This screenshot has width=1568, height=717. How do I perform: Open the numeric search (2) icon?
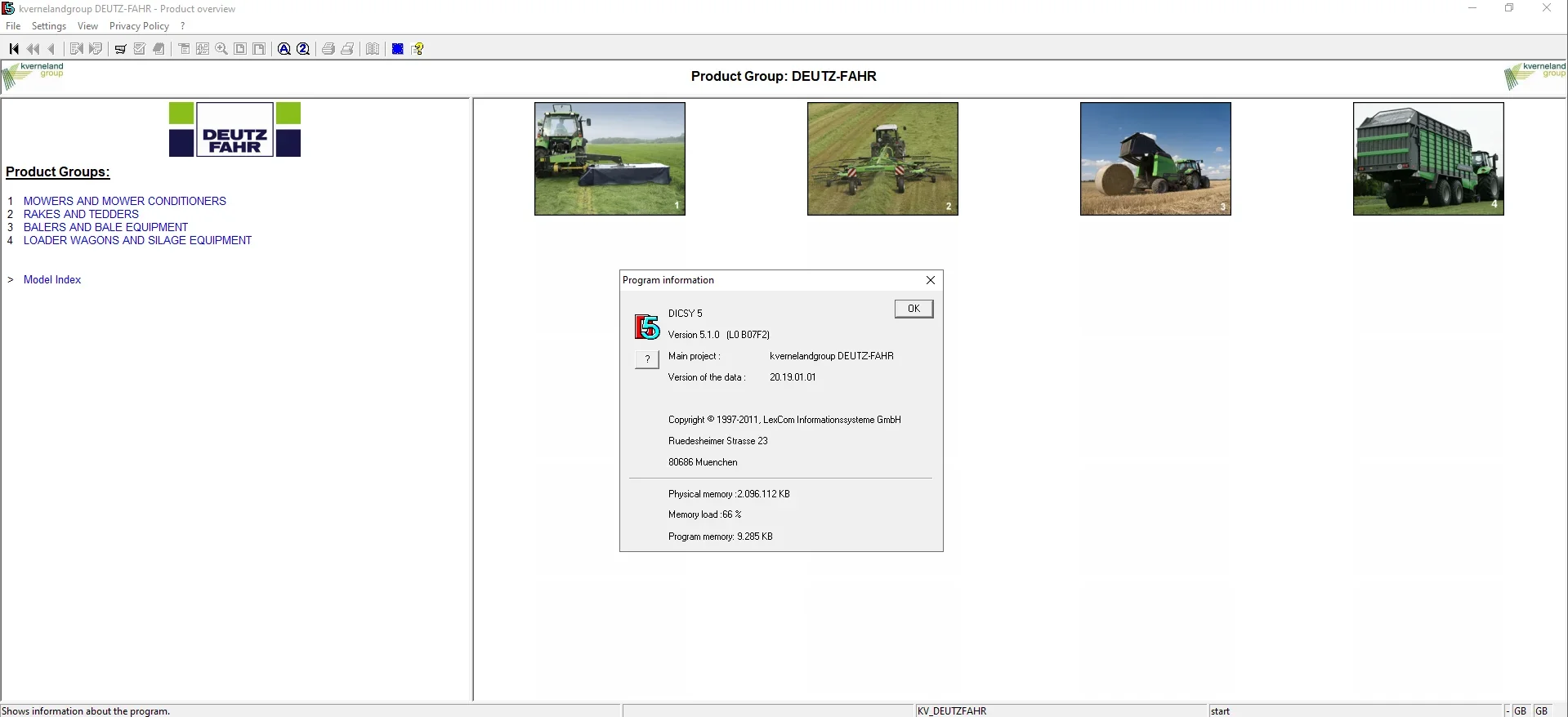303,49
